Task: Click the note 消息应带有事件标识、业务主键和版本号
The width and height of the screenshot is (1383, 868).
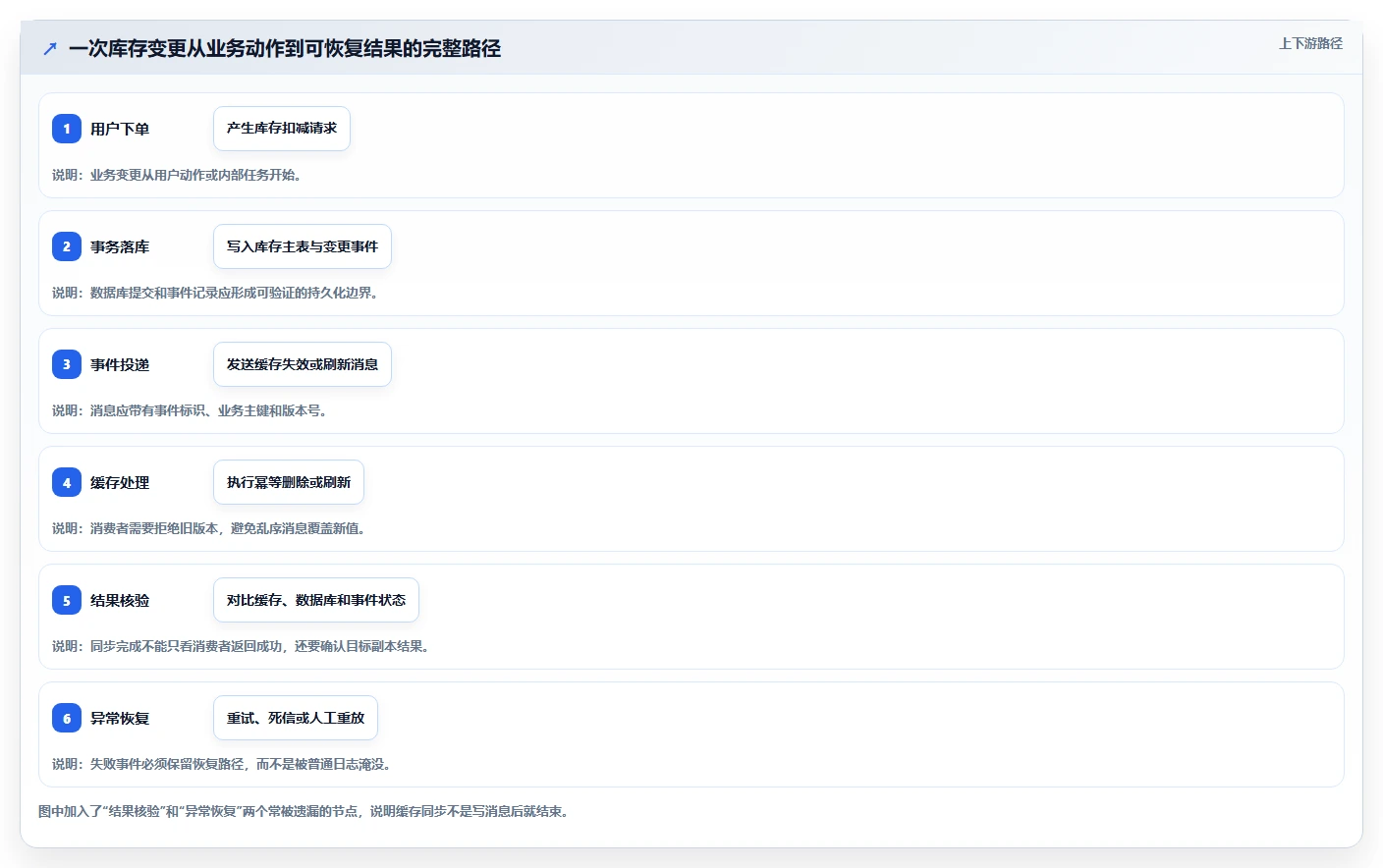Action: click(x=208, y=410)
